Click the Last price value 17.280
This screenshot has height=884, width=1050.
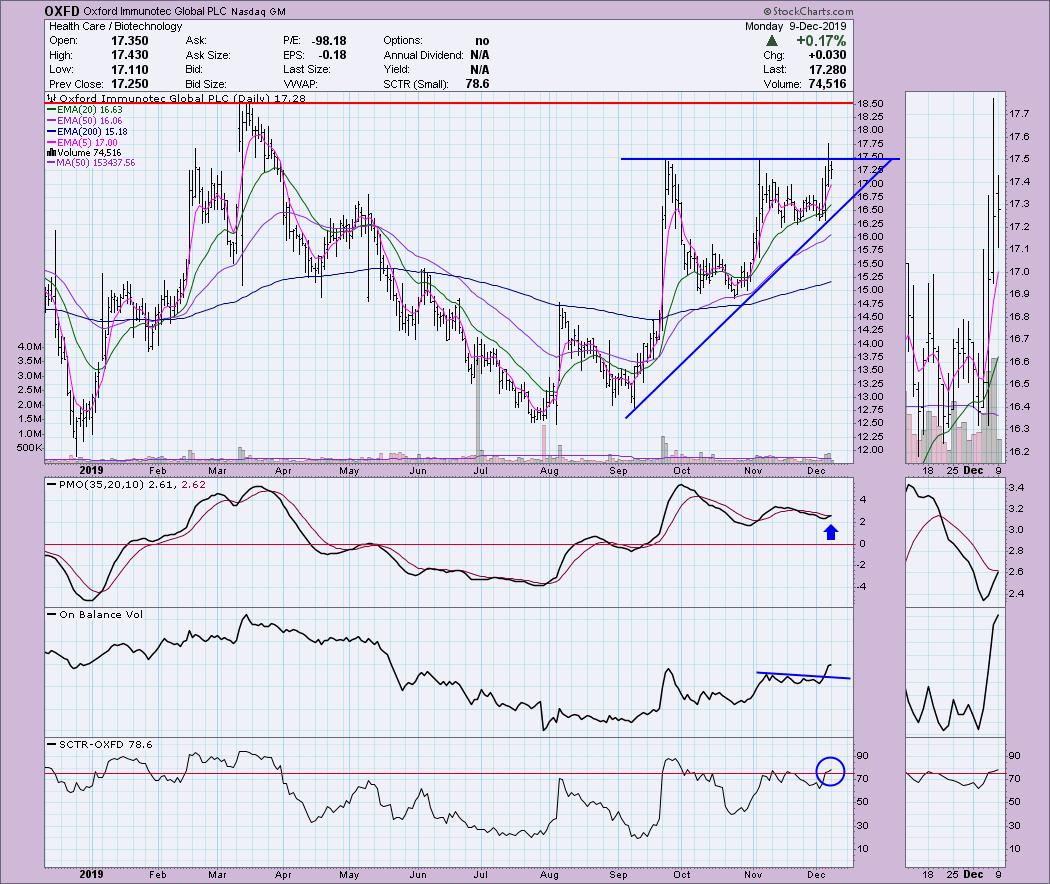pyautogui.click(x=827, y=70)
